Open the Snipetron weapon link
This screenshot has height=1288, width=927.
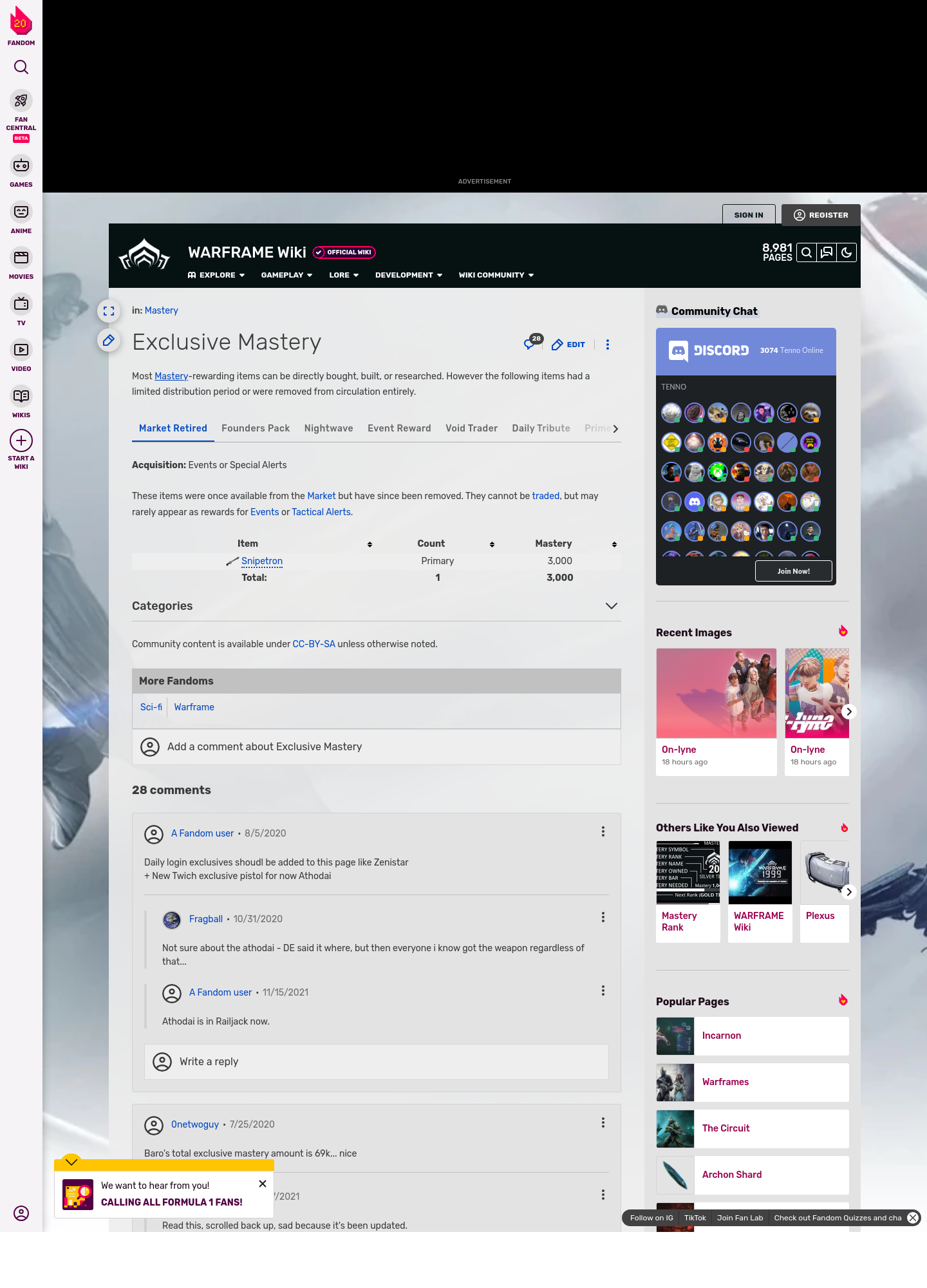coord(262,561)
